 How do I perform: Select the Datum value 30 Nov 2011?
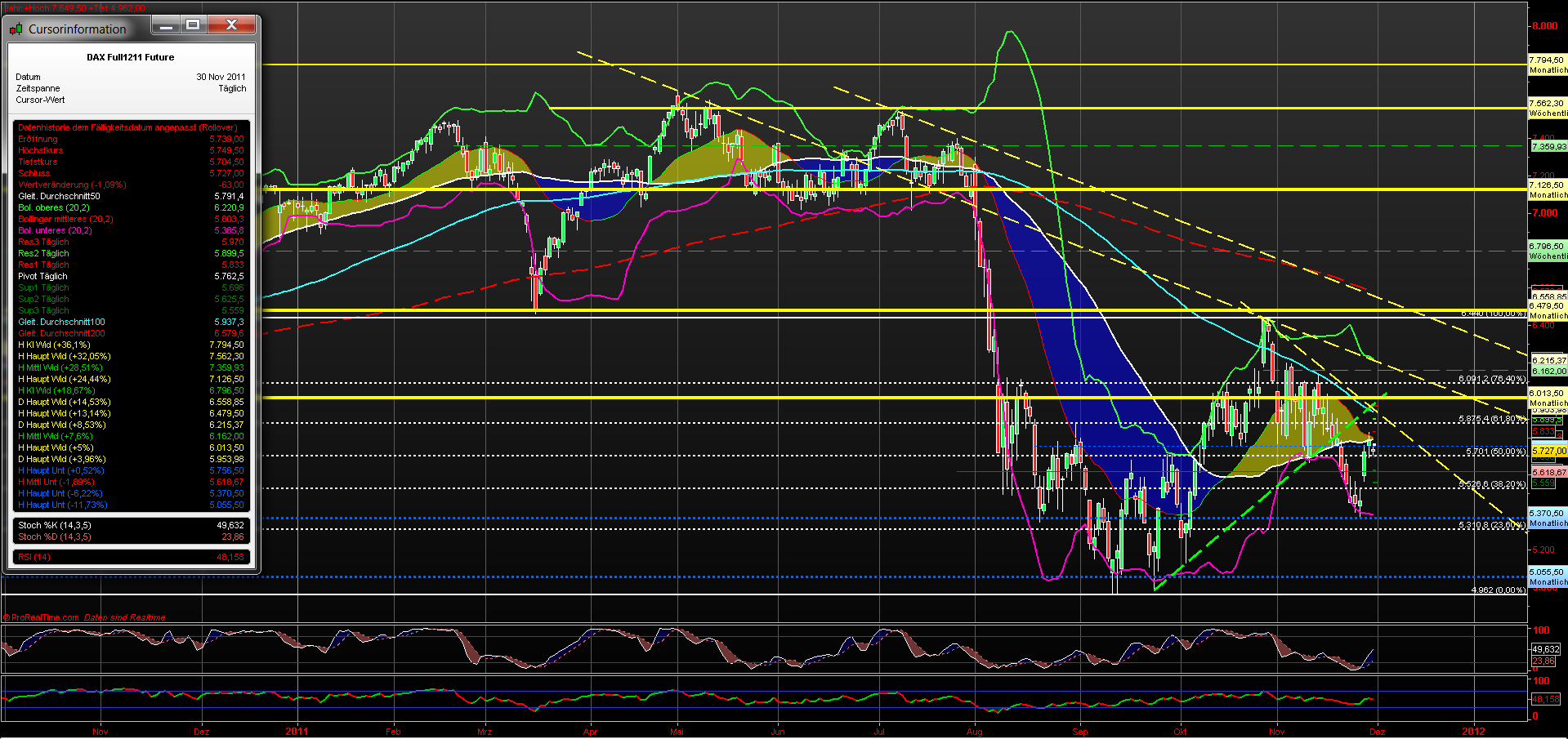(221, 77)
